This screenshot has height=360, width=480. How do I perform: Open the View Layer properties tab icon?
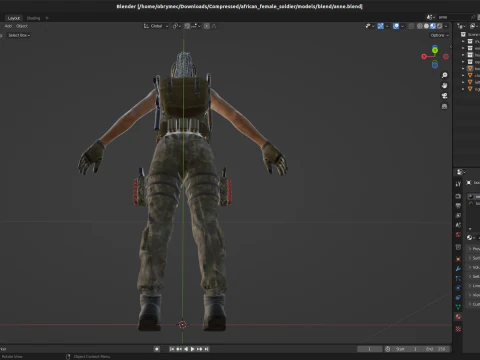pyautogui.click(x=458, y=215)
